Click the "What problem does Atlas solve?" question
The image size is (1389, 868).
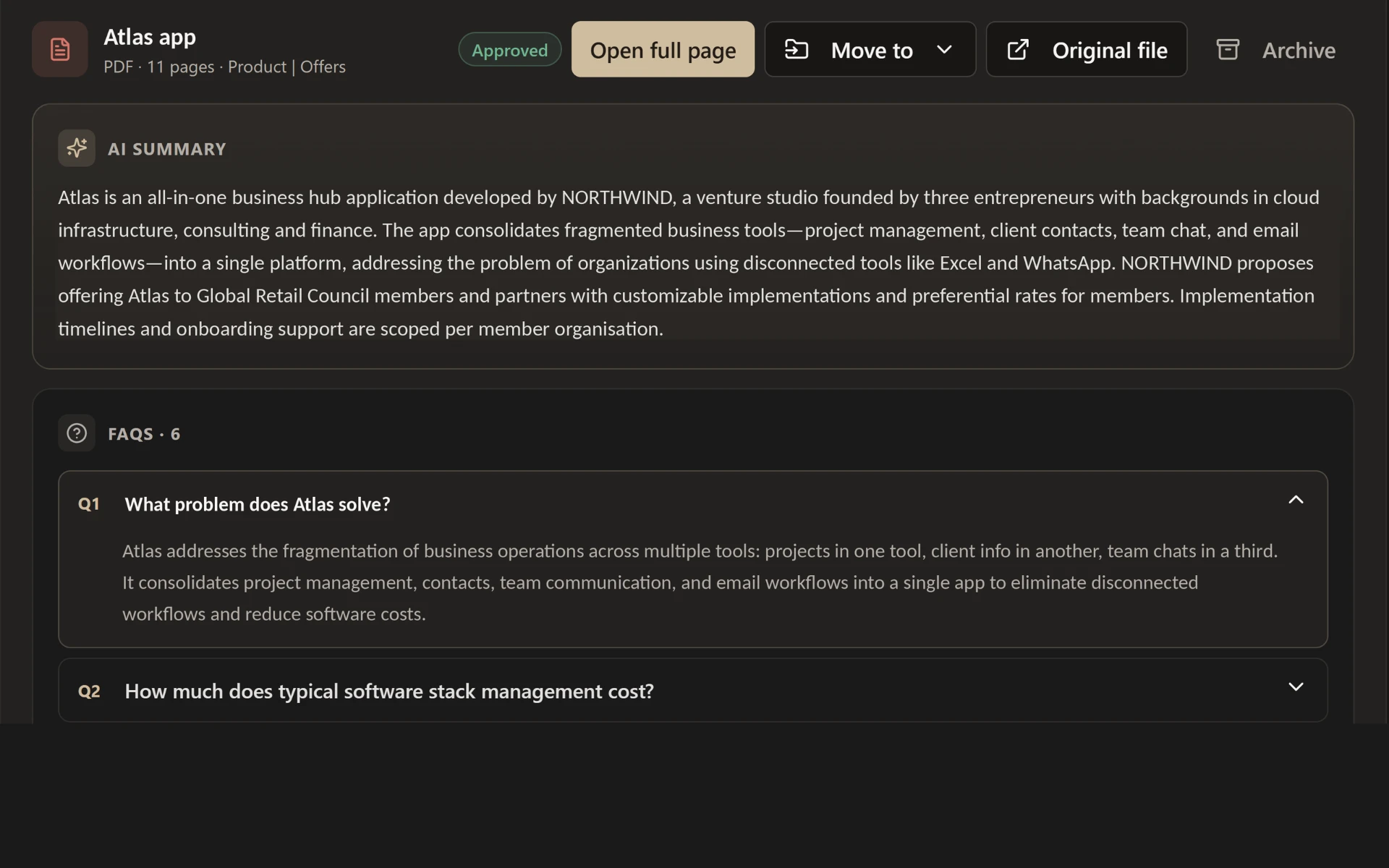click(x=258, y=504)
